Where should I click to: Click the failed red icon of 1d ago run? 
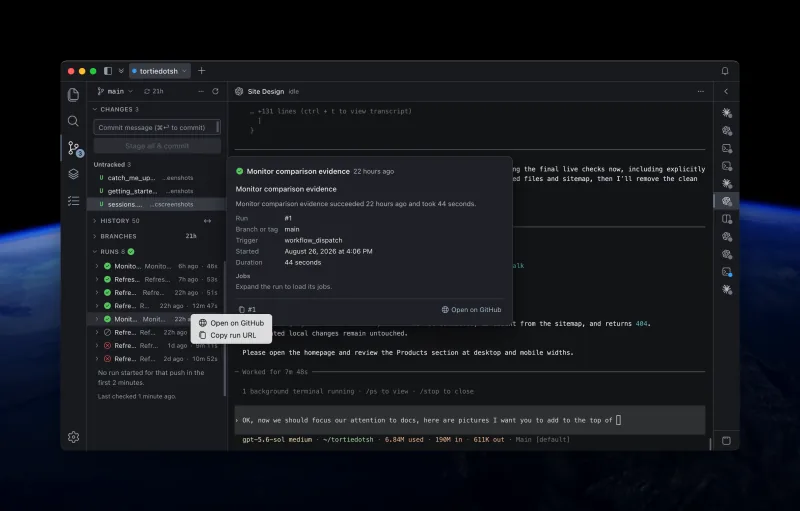[107, 346]
